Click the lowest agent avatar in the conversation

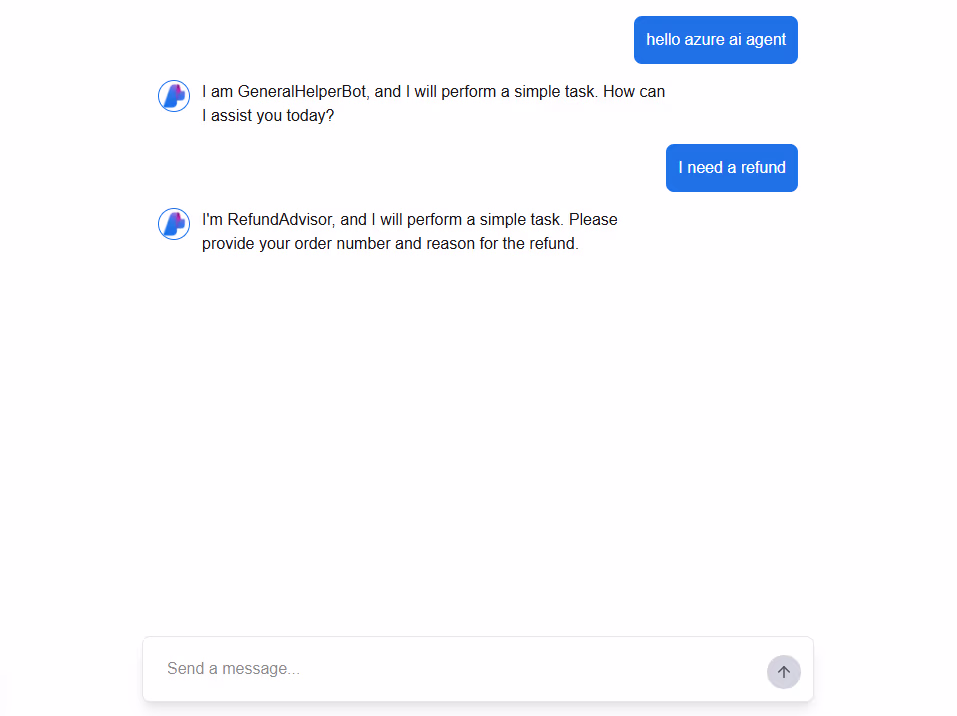tap(173, 223)
